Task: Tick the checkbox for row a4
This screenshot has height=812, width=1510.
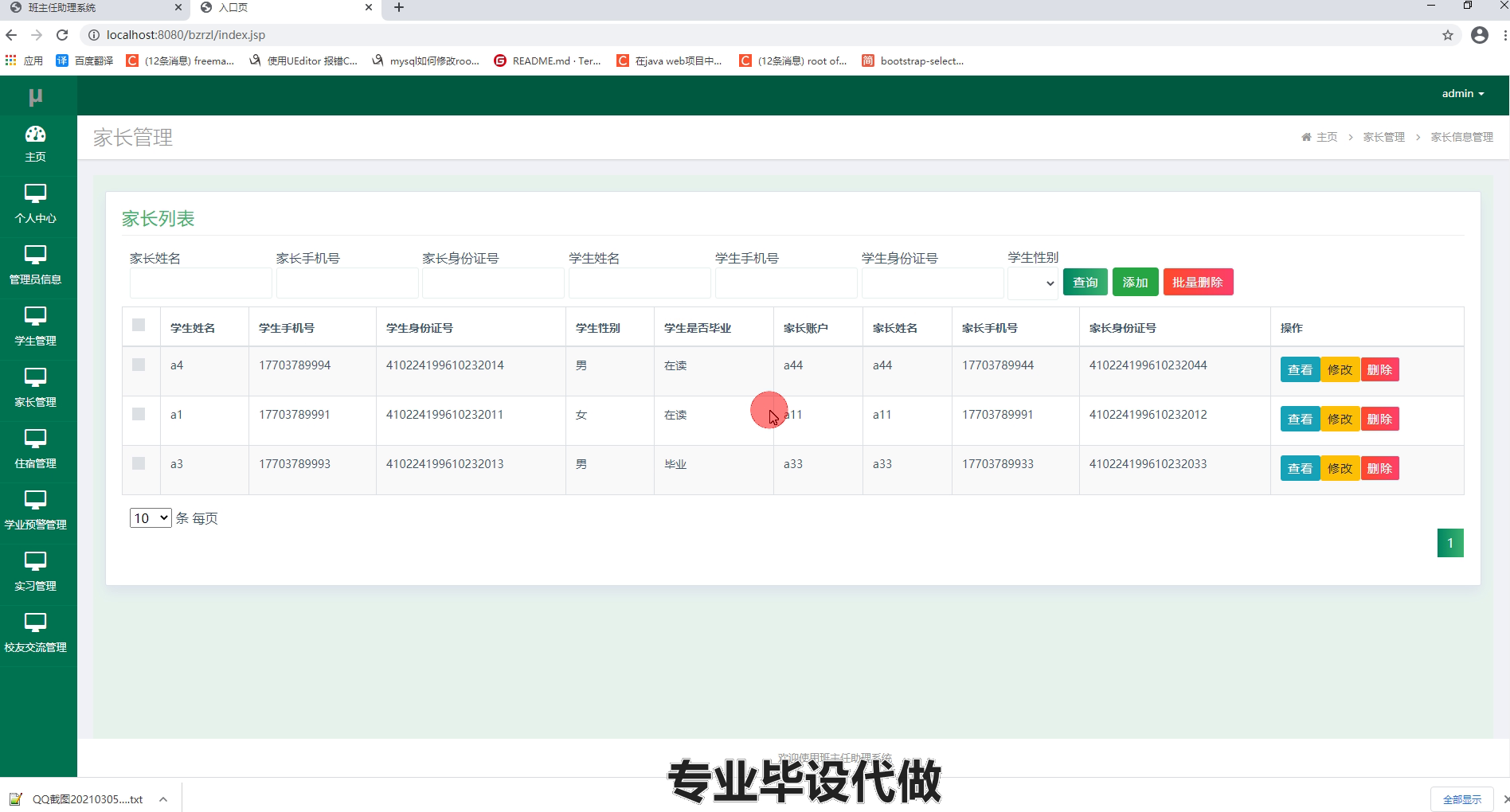Action: pyautogui.click(x=139, y=365)
